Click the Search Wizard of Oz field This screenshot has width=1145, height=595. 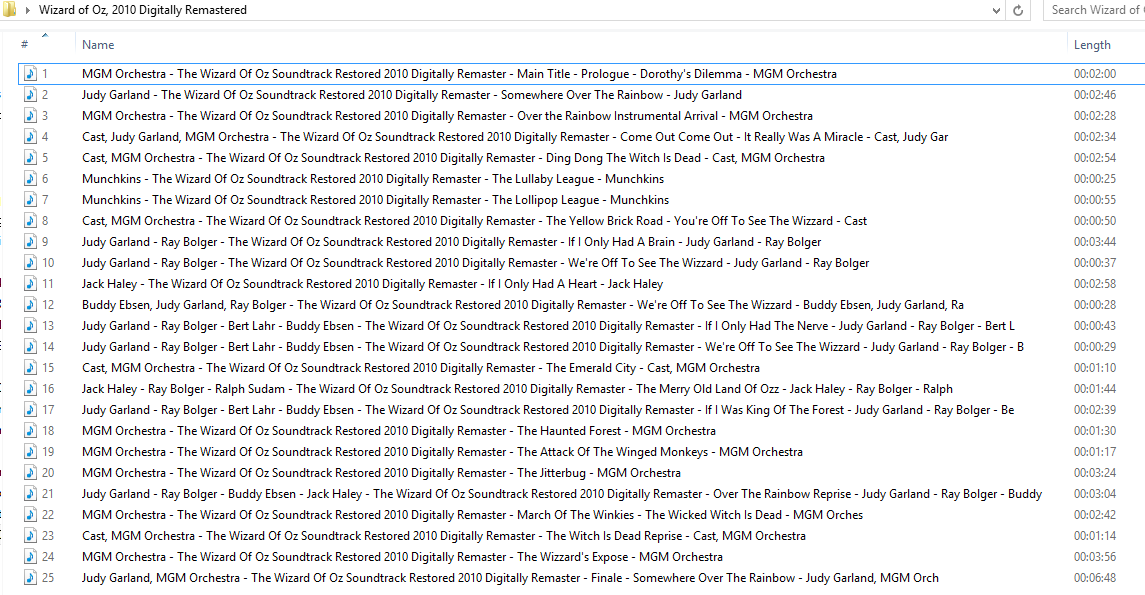coord(1095,10)
